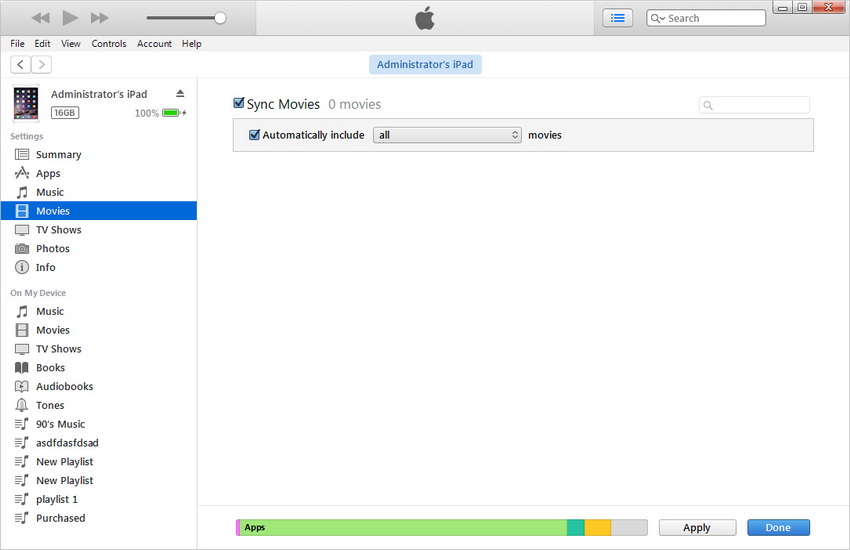Open Tones on the device
This screenshot has width=850, height=550.
tap(50, 405)
